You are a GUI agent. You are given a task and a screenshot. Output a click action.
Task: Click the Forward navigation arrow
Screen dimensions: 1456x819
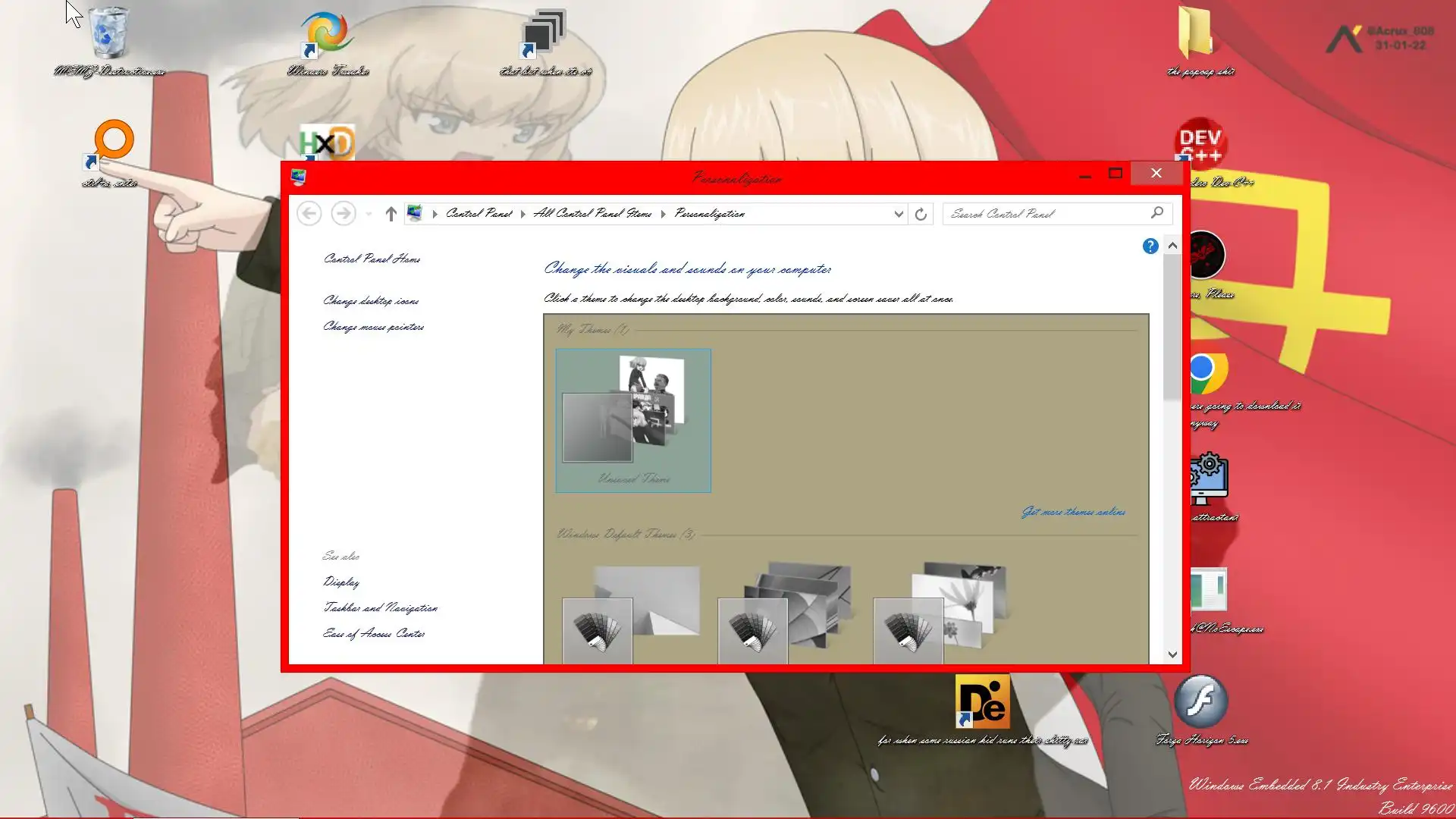coord(344,214)
